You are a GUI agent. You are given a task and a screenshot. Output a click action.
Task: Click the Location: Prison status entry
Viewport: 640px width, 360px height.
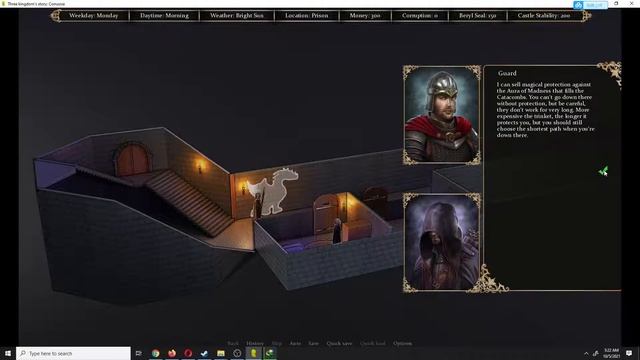pyautogui.click(x=307, y=16)
